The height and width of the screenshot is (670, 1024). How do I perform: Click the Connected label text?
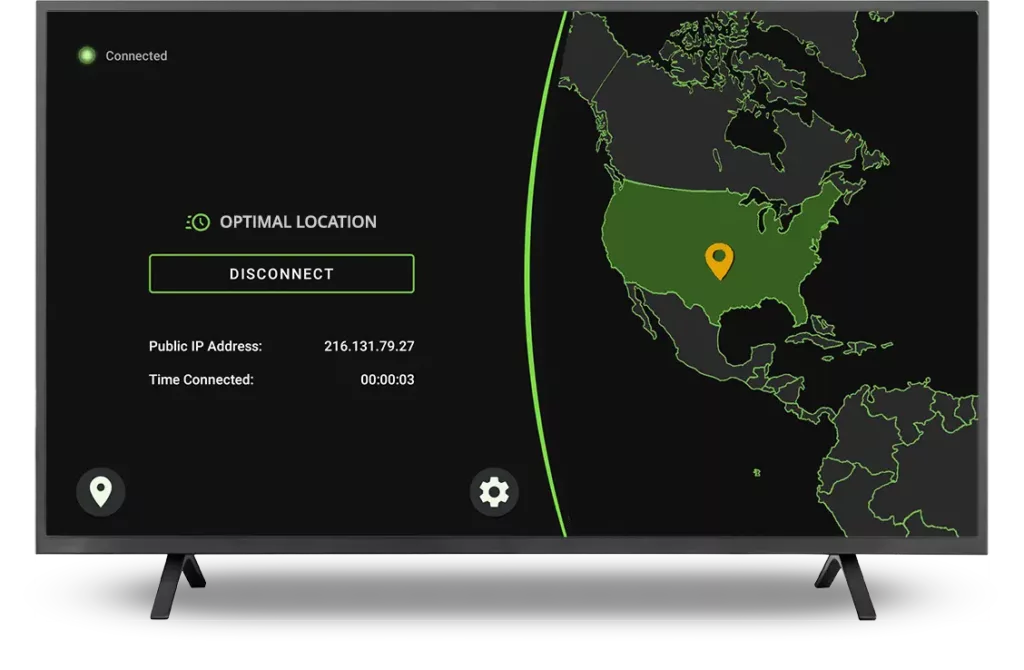tap(136, 55)
